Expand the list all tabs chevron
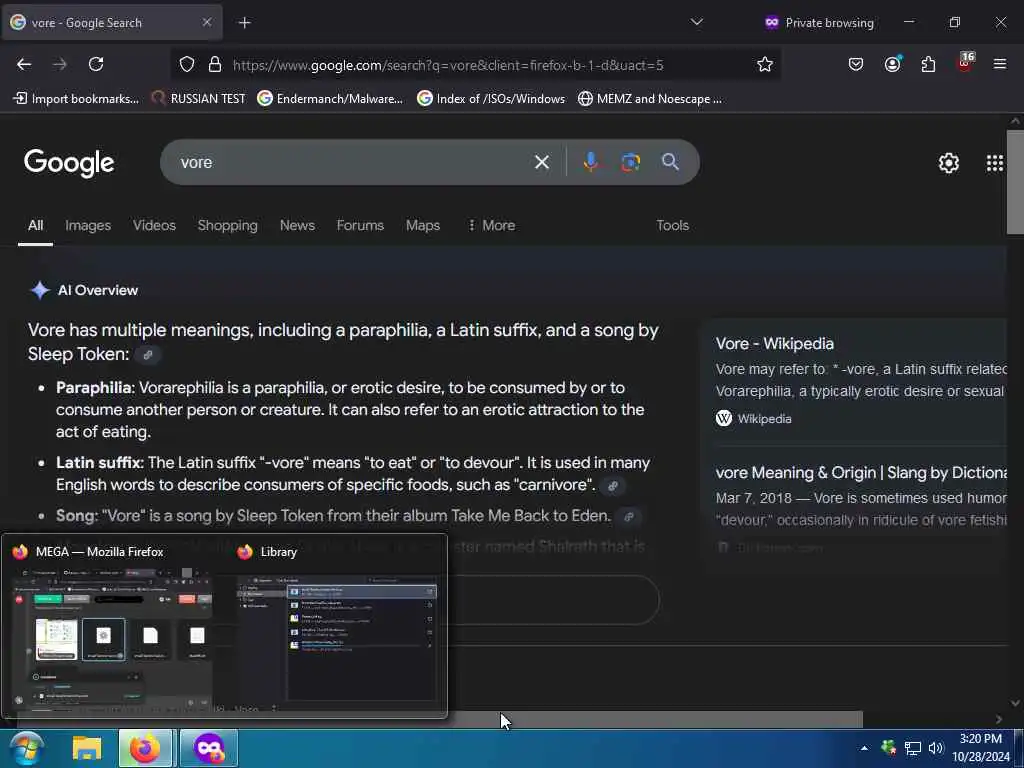 tap(697, 22)
